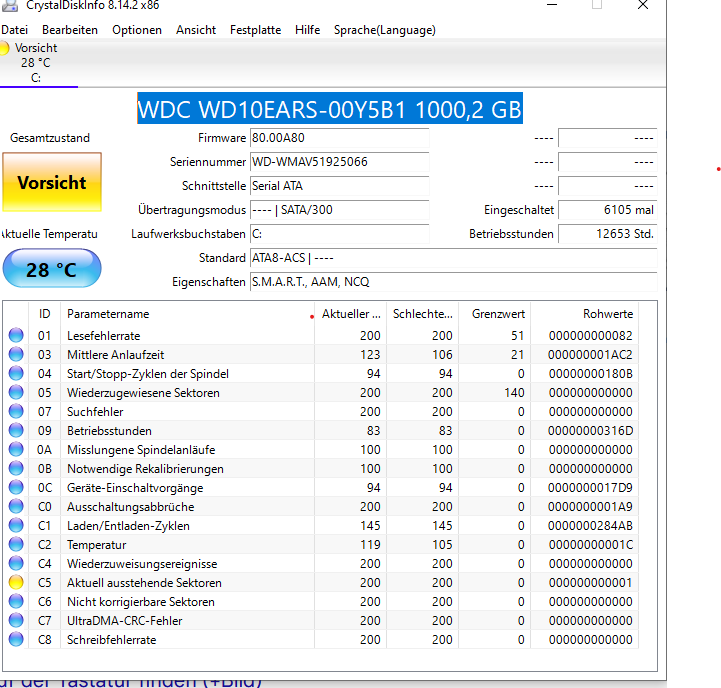Select the Schreibfehlerrate parameter name
721x688 pixels.
click(x=111, y=640)
